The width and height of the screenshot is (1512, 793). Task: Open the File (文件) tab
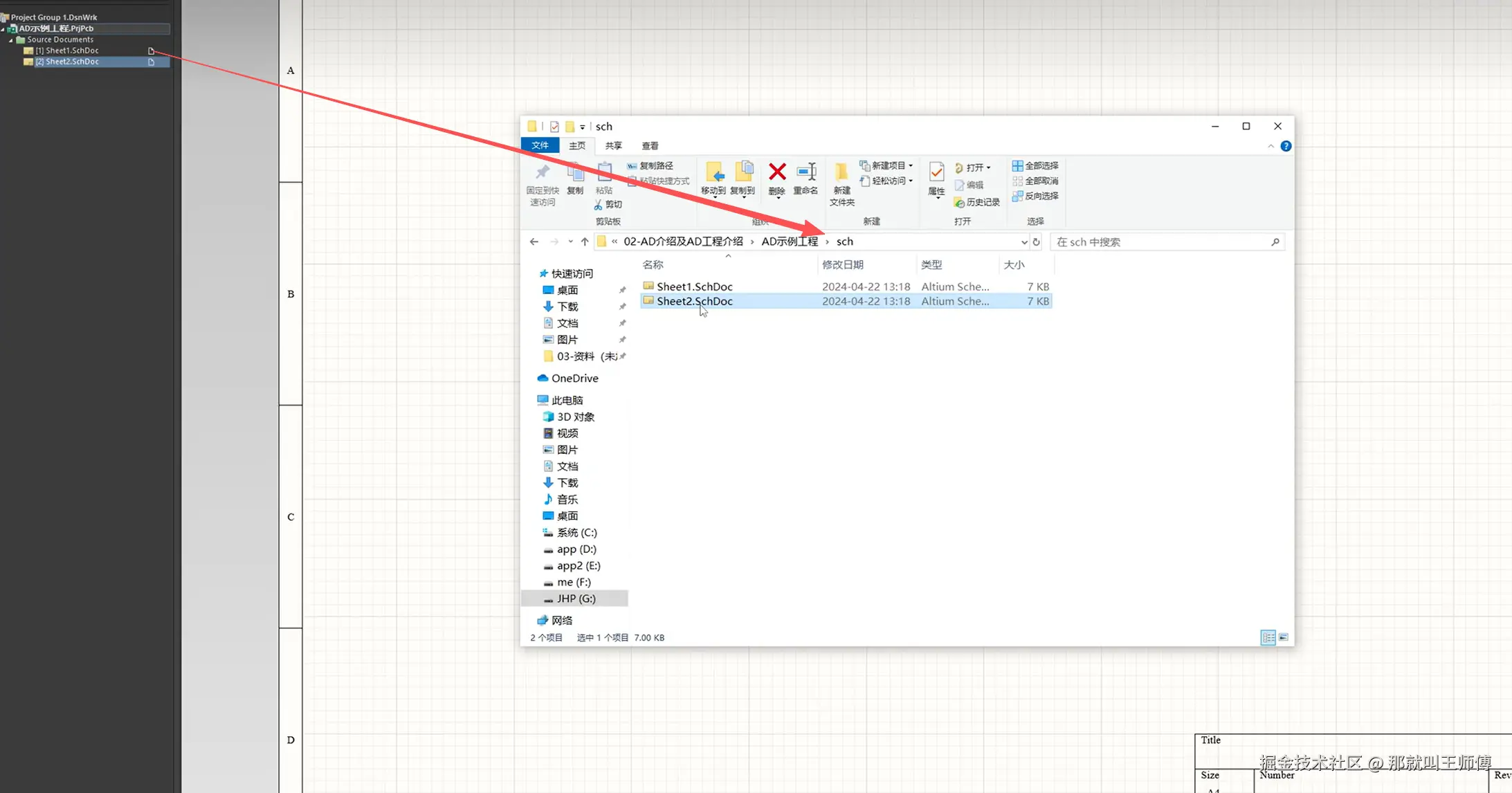[x=540, y=145]
